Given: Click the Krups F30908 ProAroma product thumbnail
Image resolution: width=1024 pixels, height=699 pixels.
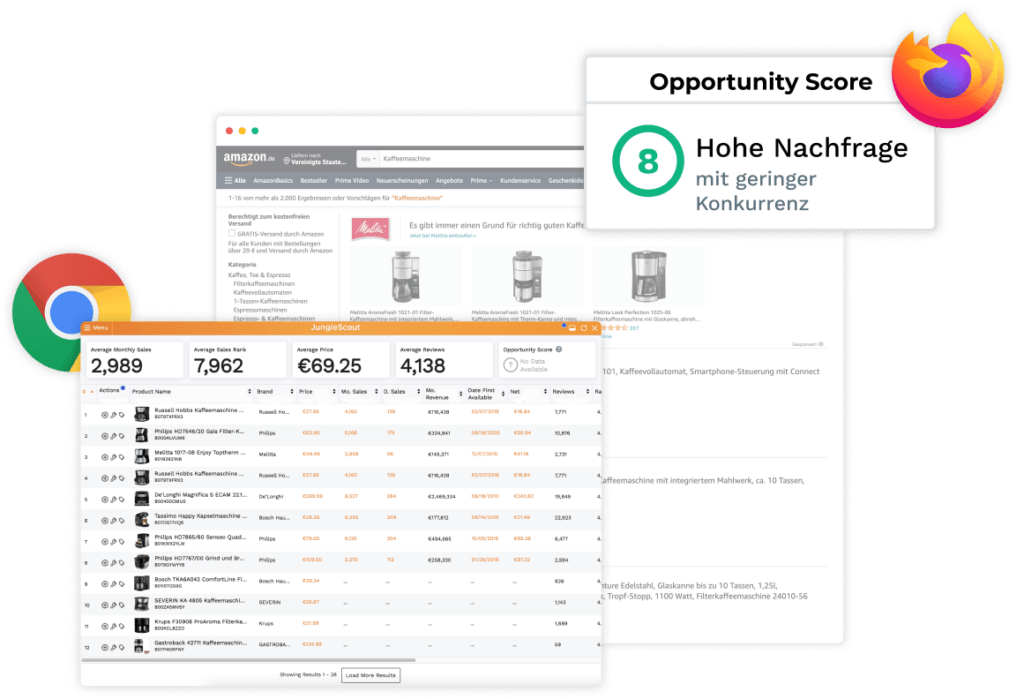Looking at the screenshot, I should 142,626.
